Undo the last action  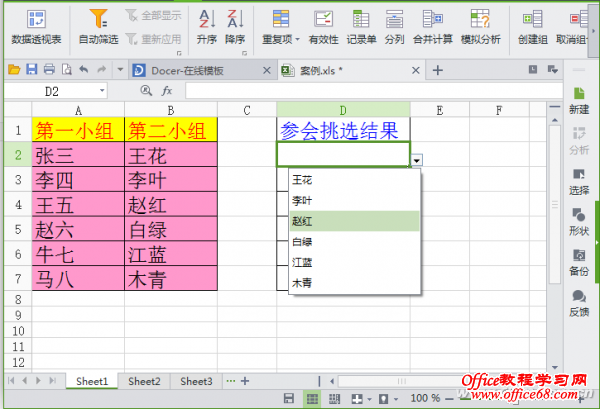click(x=84, y=70)
